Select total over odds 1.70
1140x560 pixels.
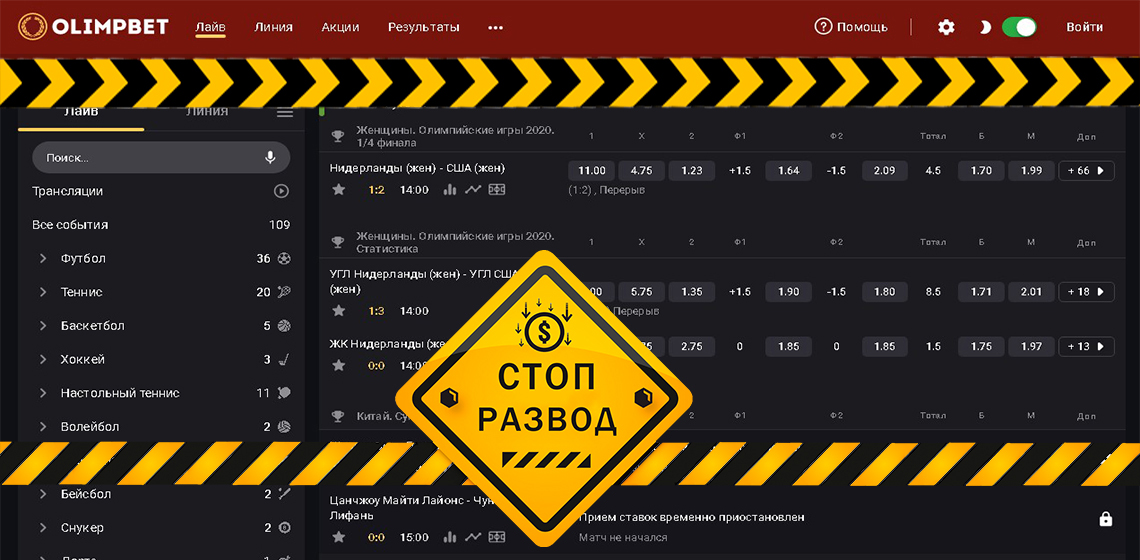(981, 171)
